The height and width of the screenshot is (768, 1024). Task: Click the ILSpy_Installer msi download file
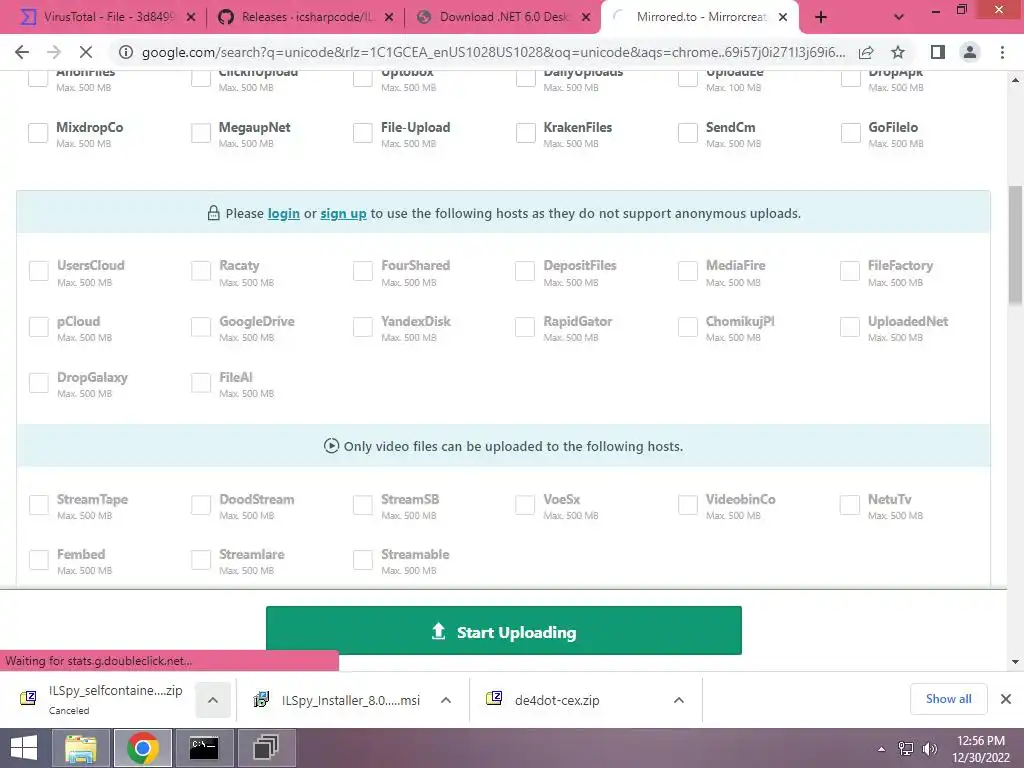(338, 700)
